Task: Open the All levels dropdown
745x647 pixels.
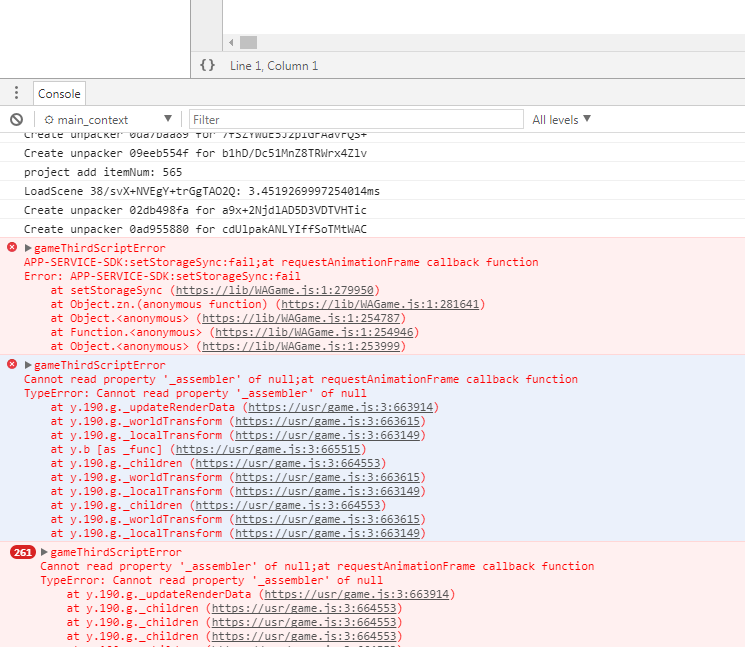Action: pos(561,119)
